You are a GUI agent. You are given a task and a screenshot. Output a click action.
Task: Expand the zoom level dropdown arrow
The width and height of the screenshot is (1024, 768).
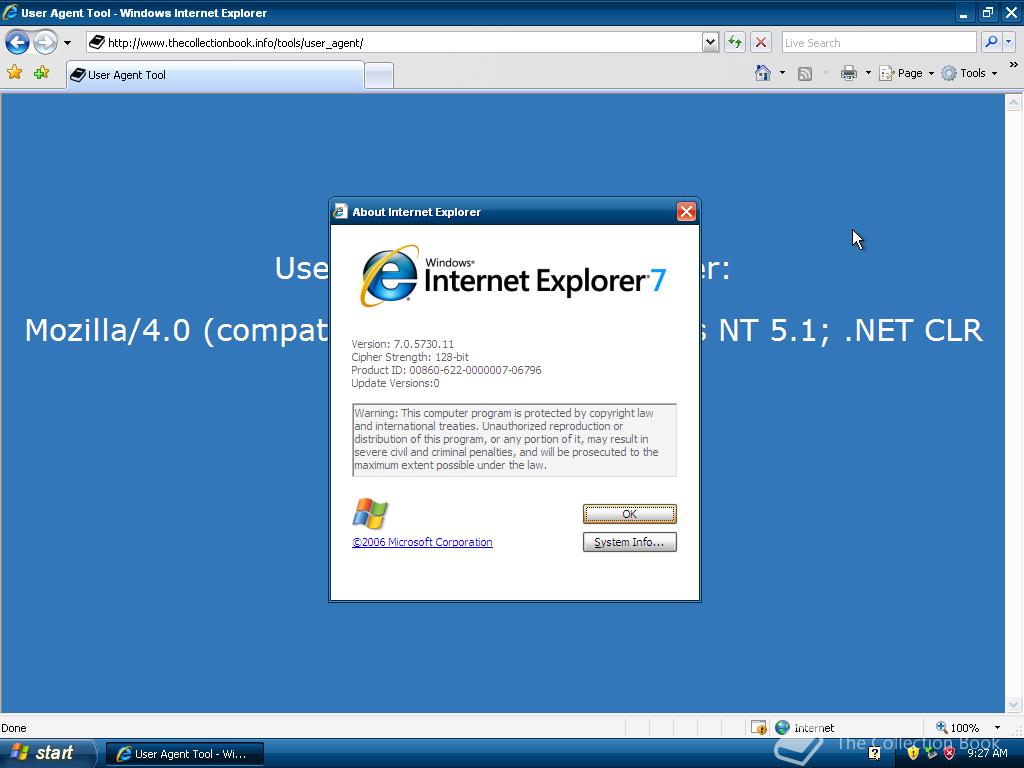click(x=997, y=728)
